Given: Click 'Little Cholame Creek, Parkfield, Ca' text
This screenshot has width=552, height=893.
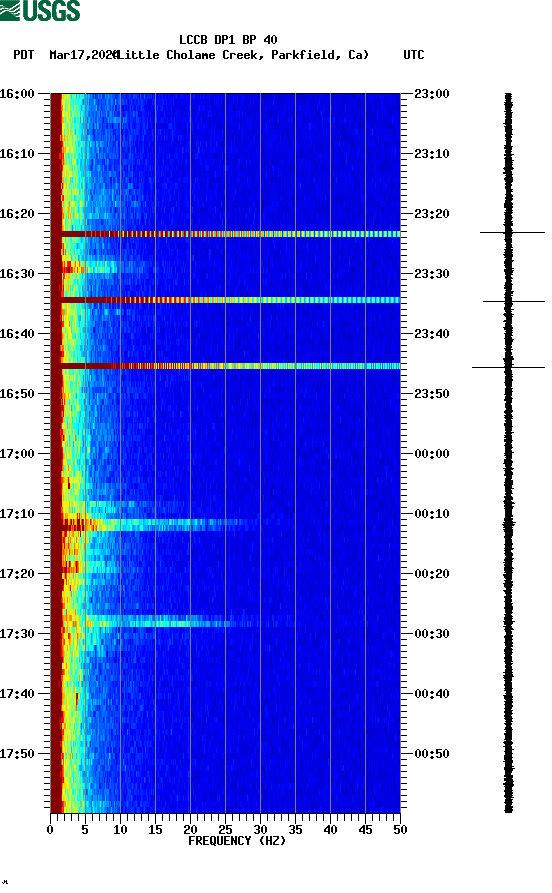Looking at the screenshot, I should pos(243,55).
